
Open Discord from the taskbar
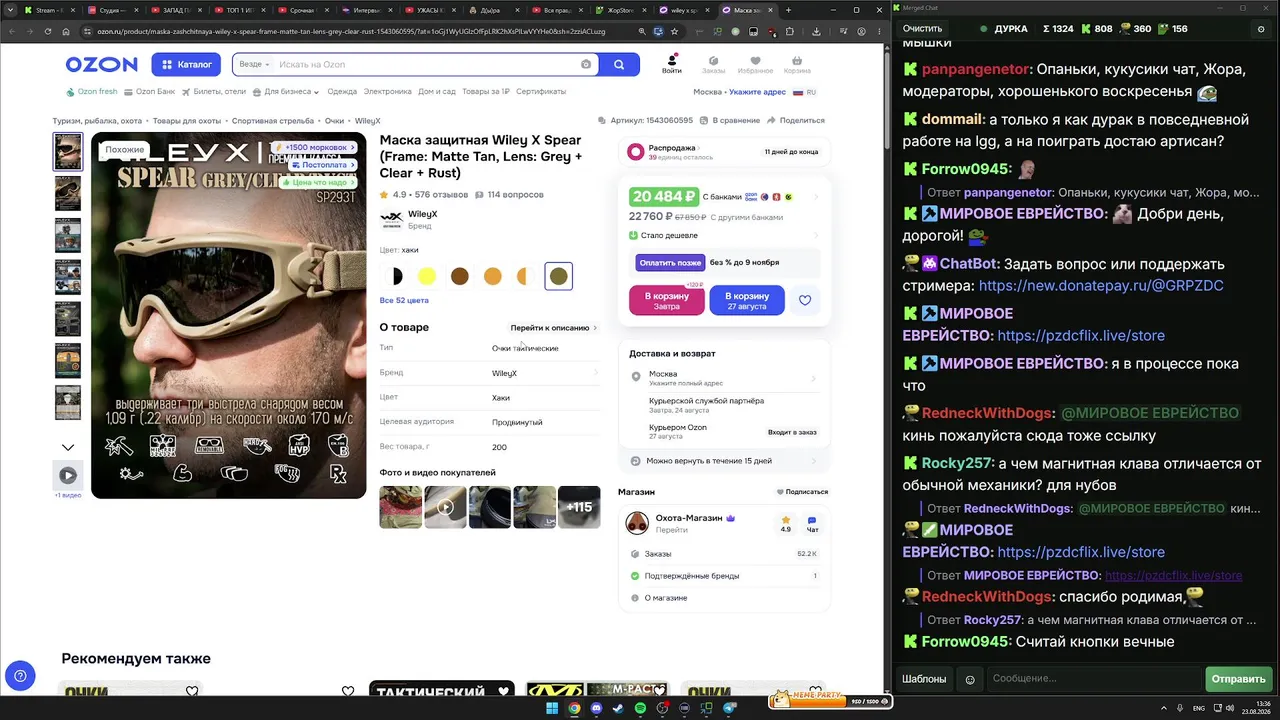point(596,709)
